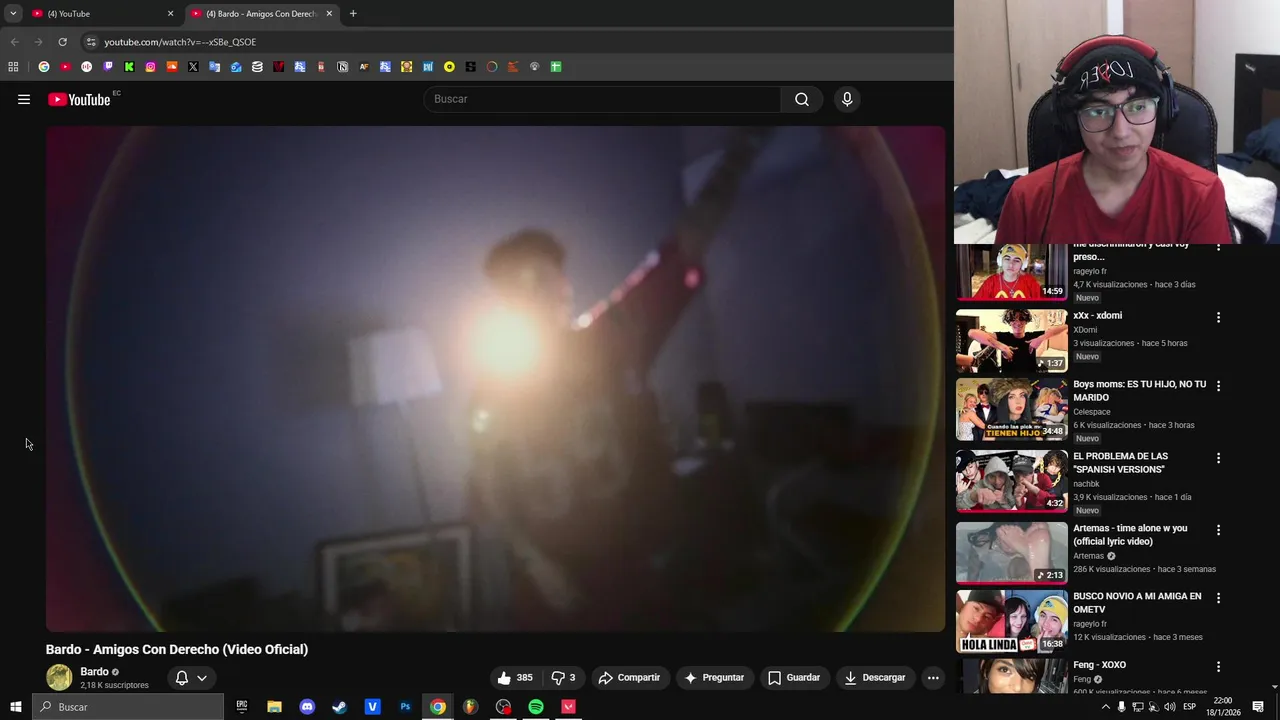Open the Twitch bookmark
The width and height of the screenshot is (1280, 720).
[108, 67]
